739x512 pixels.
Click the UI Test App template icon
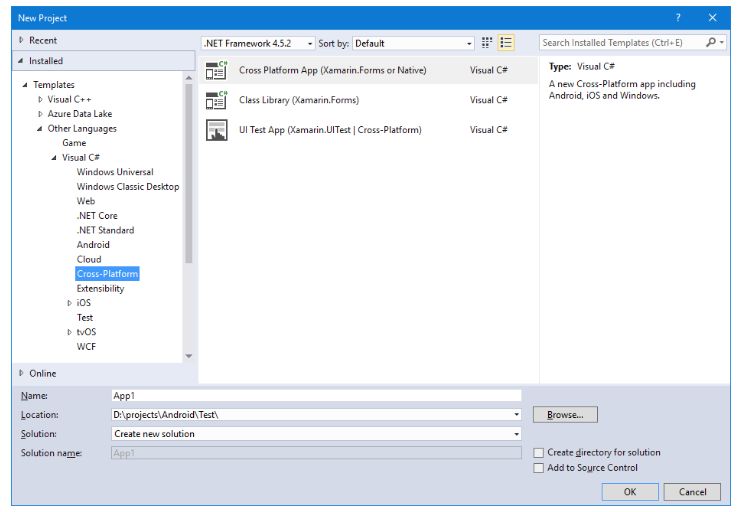click(216, 130)
